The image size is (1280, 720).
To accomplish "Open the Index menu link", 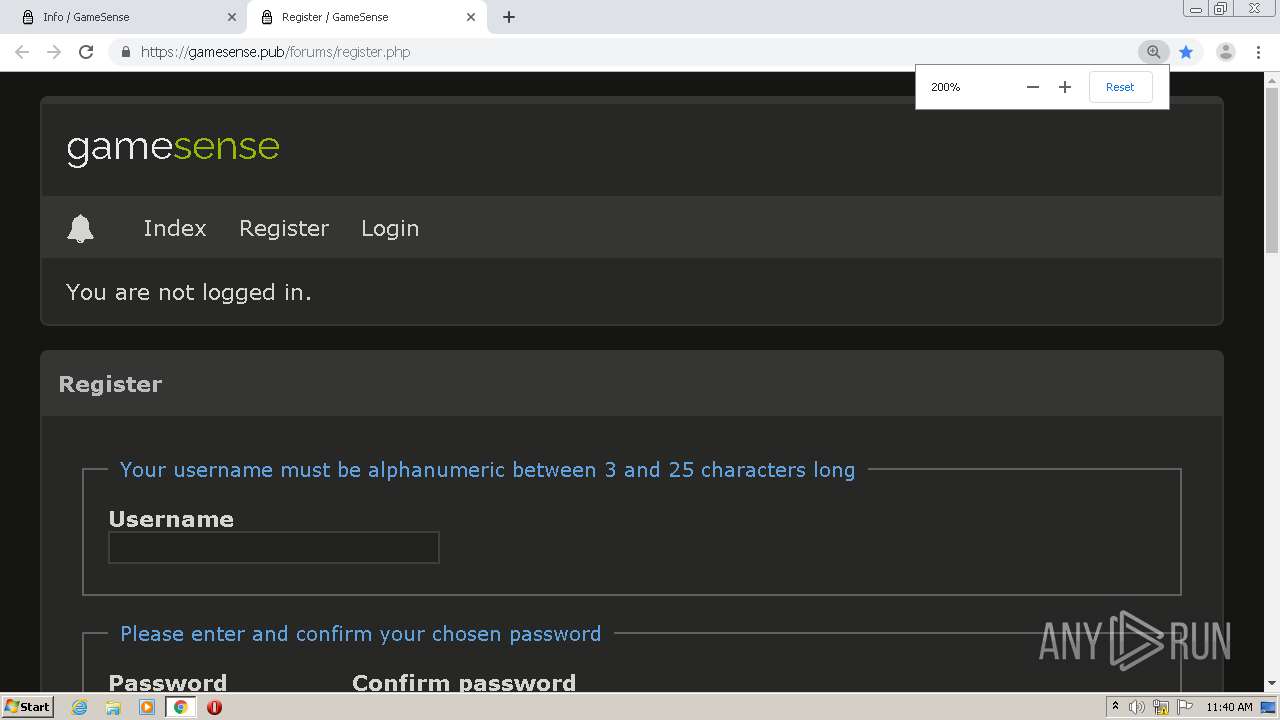I will point(175,228).
